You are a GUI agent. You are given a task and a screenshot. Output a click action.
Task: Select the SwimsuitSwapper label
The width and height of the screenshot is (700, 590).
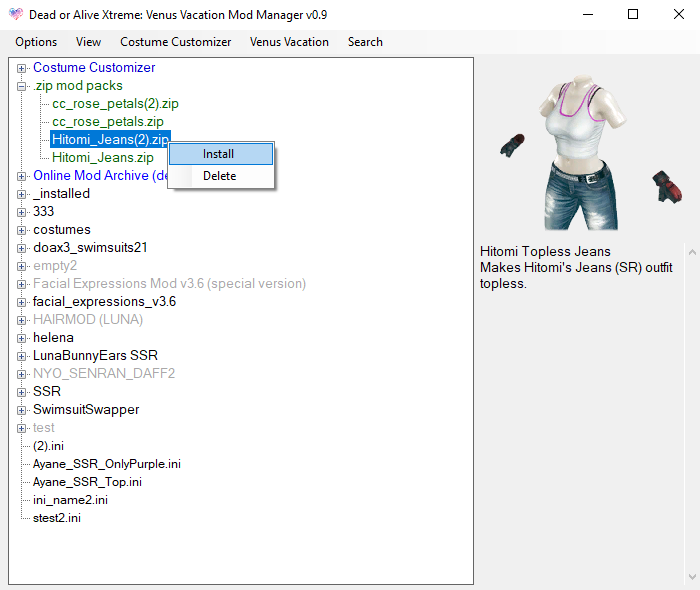coord(86,409)
